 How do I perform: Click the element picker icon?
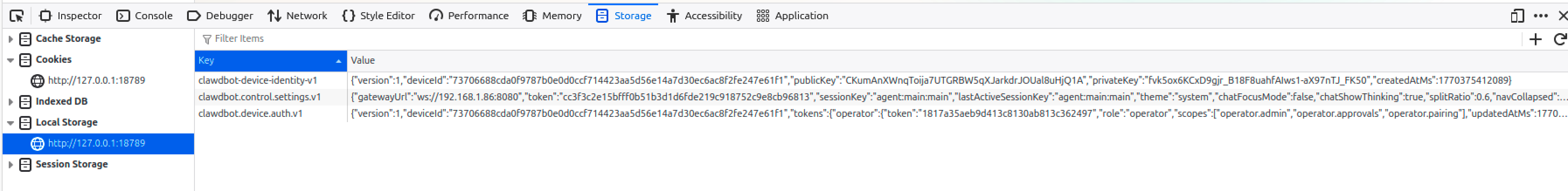[x=17, y=16]
